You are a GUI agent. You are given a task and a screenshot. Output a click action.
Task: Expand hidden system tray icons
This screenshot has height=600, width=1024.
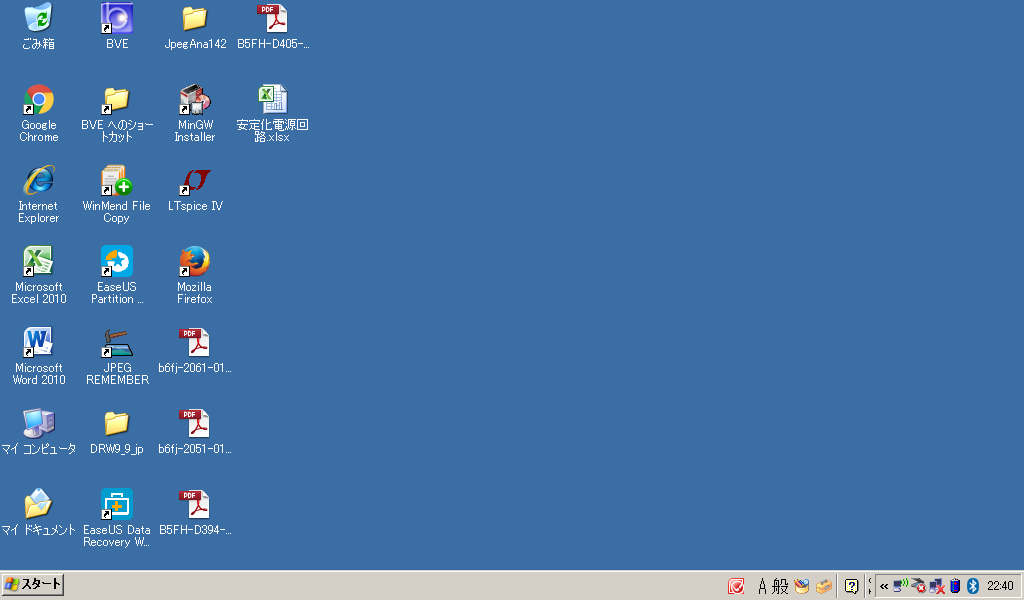coord(884,586)
